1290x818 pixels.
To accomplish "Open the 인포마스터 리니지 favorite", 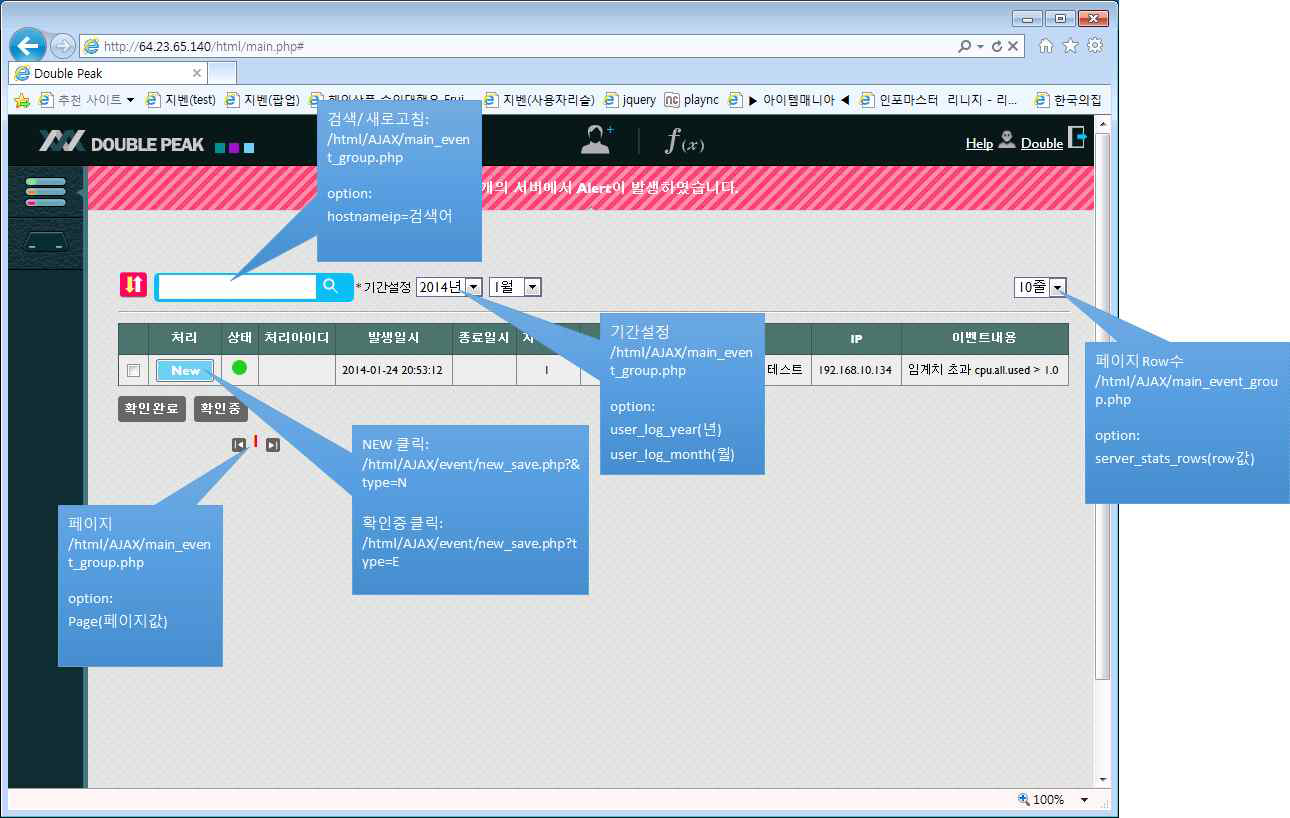I will click(x=940, y=100).
